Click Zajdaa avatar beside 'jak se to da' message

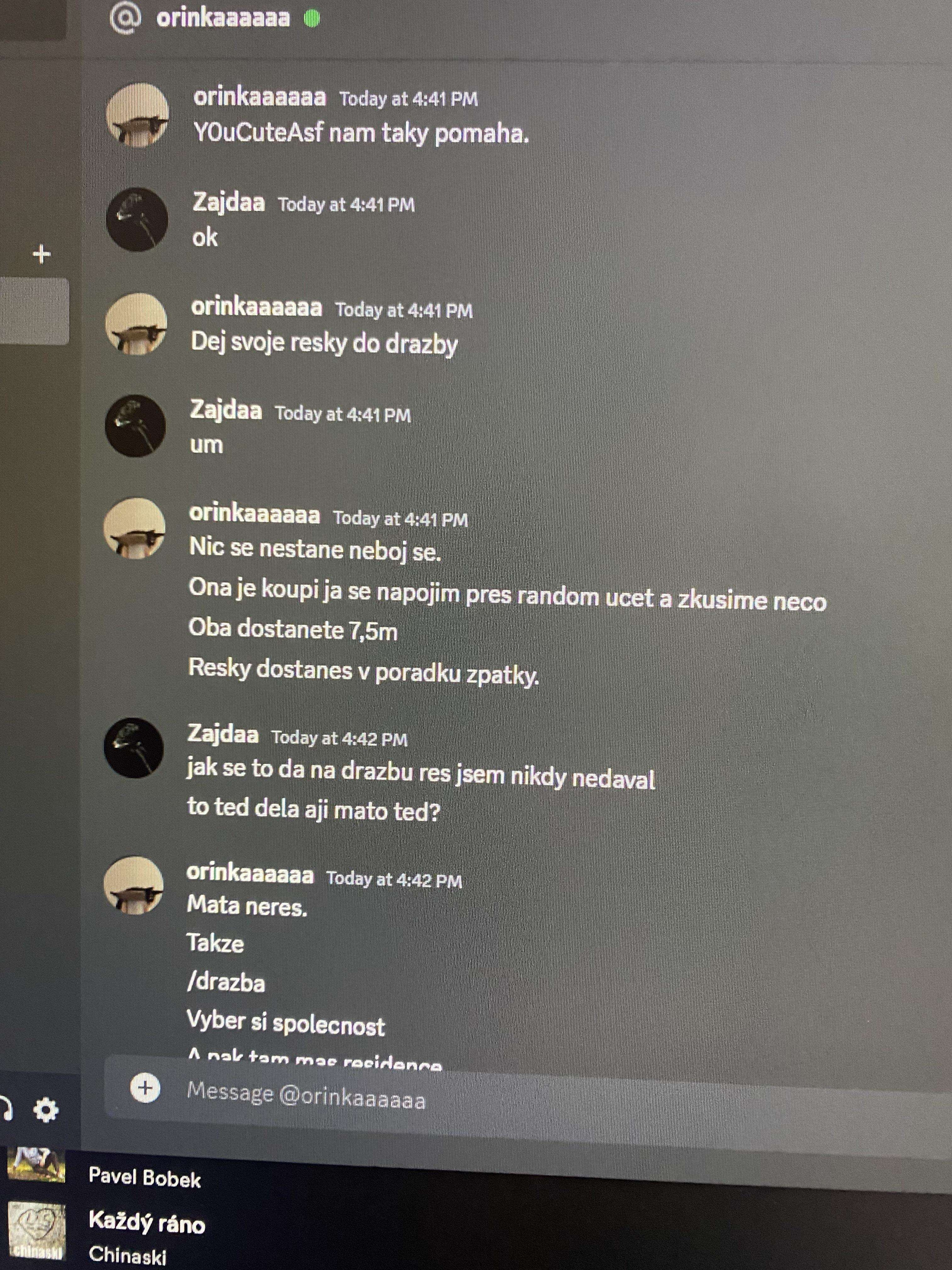134,747
